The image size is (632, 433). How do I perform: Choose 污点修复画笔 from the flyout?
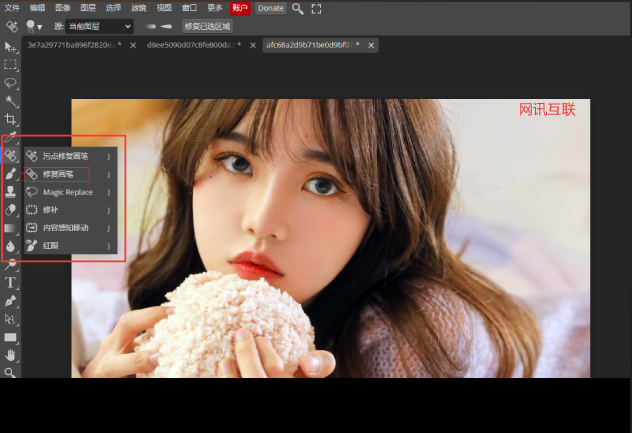[65, 156]
